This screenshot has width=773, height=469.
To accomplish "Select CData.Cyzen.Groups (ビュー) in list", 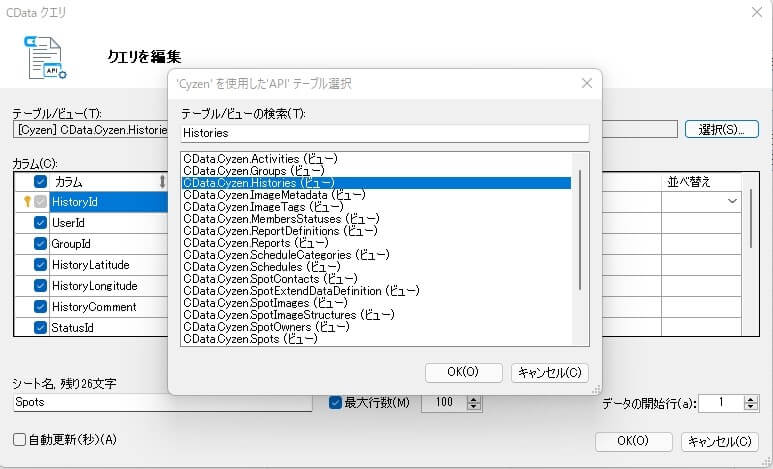I will click(x=376, y=171).
